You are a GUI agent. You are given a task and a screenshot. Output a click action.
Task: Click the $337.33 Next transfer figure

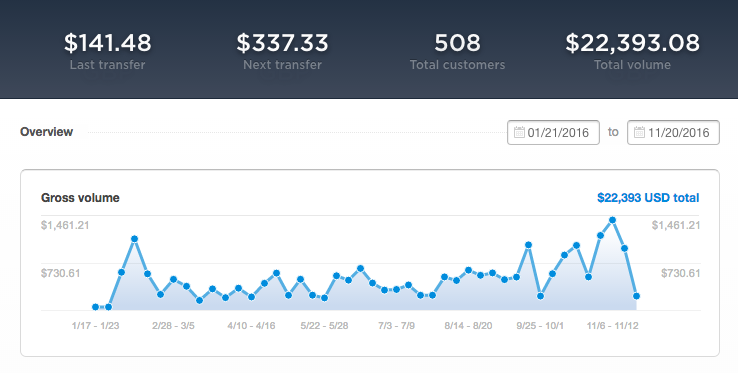tap(282, 42)
